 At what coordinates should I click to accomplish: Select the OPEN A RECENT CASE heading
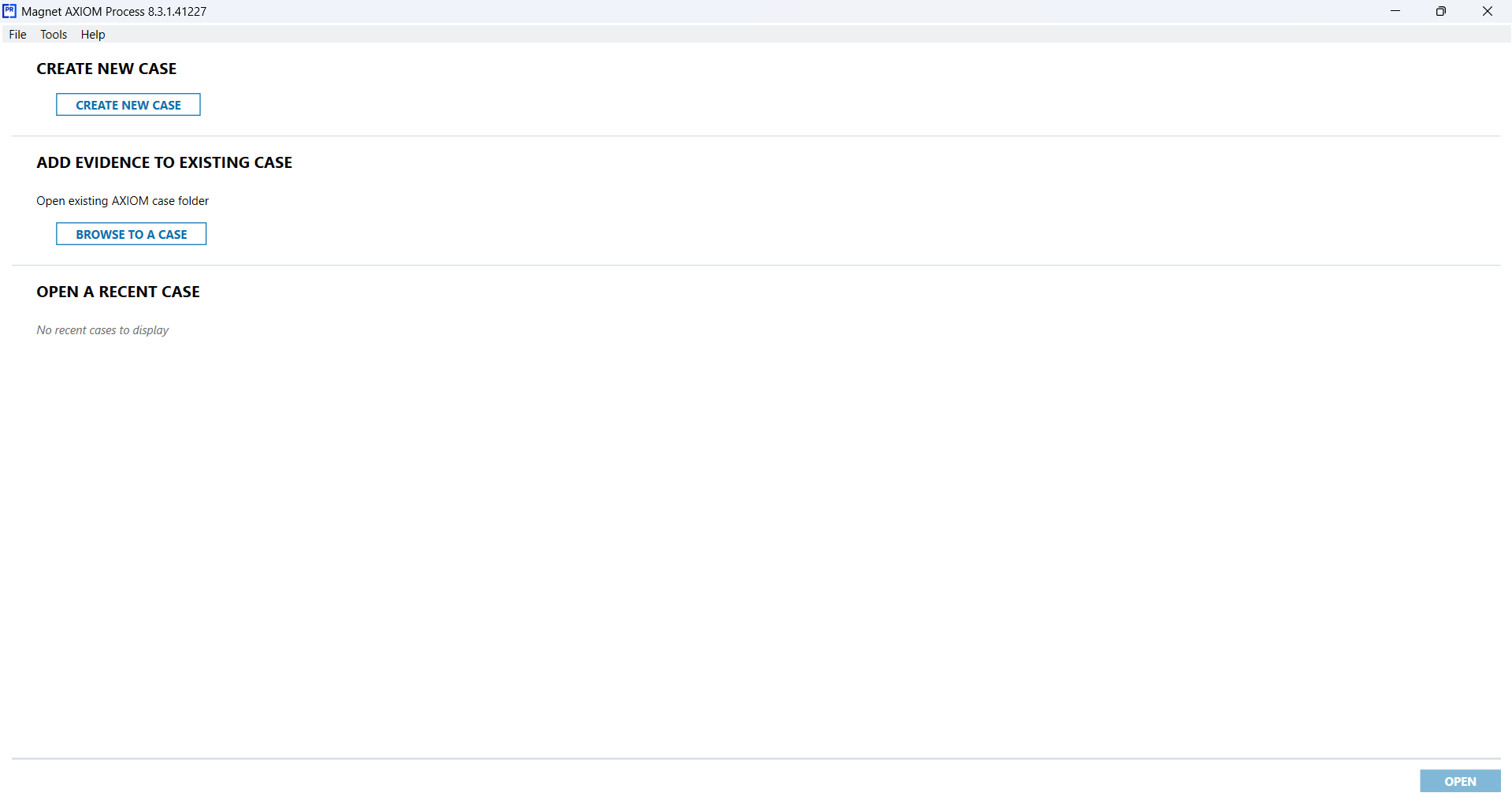click(x=118, y=292)
